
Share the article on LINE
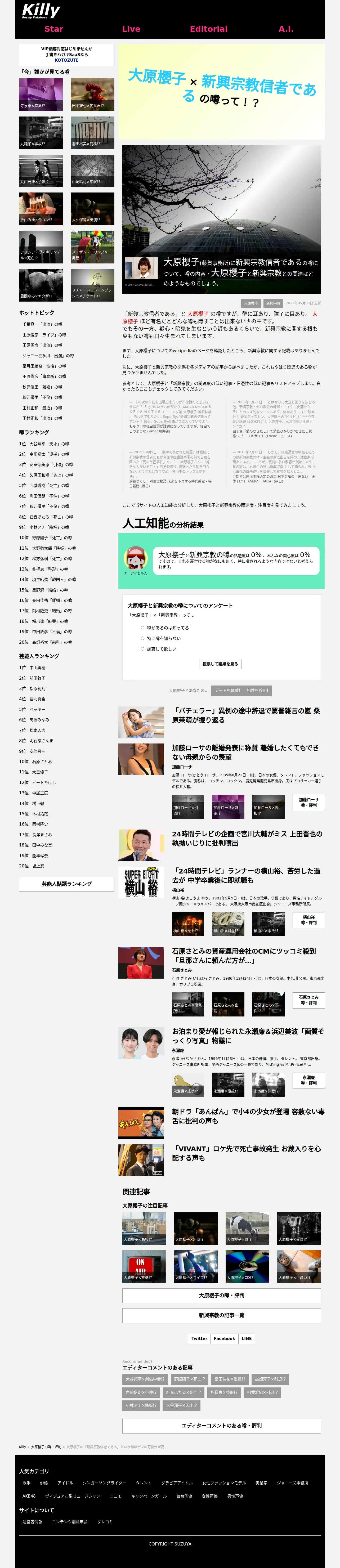coord(246,1338)
